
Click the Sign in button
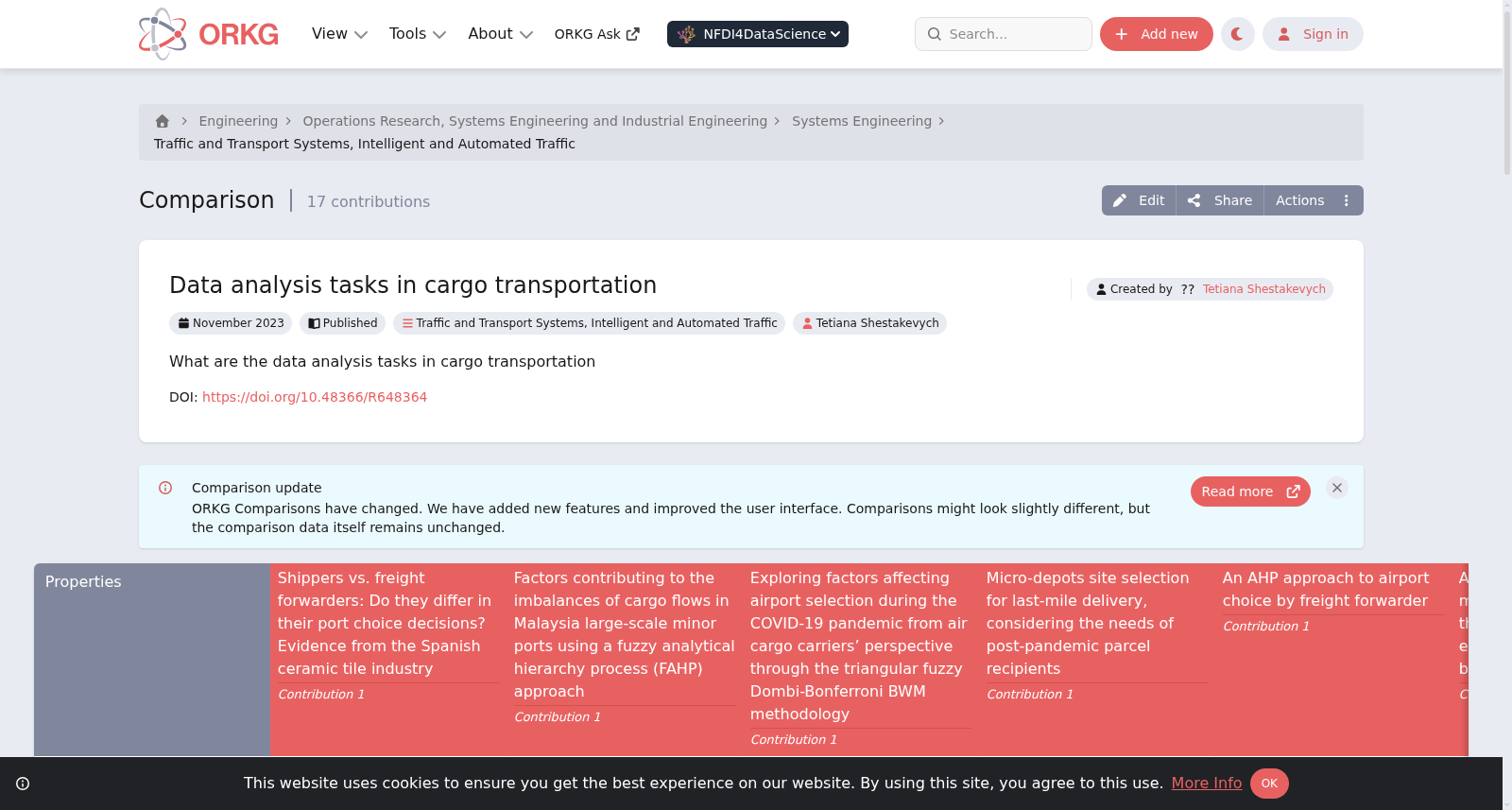[1313, 34]
